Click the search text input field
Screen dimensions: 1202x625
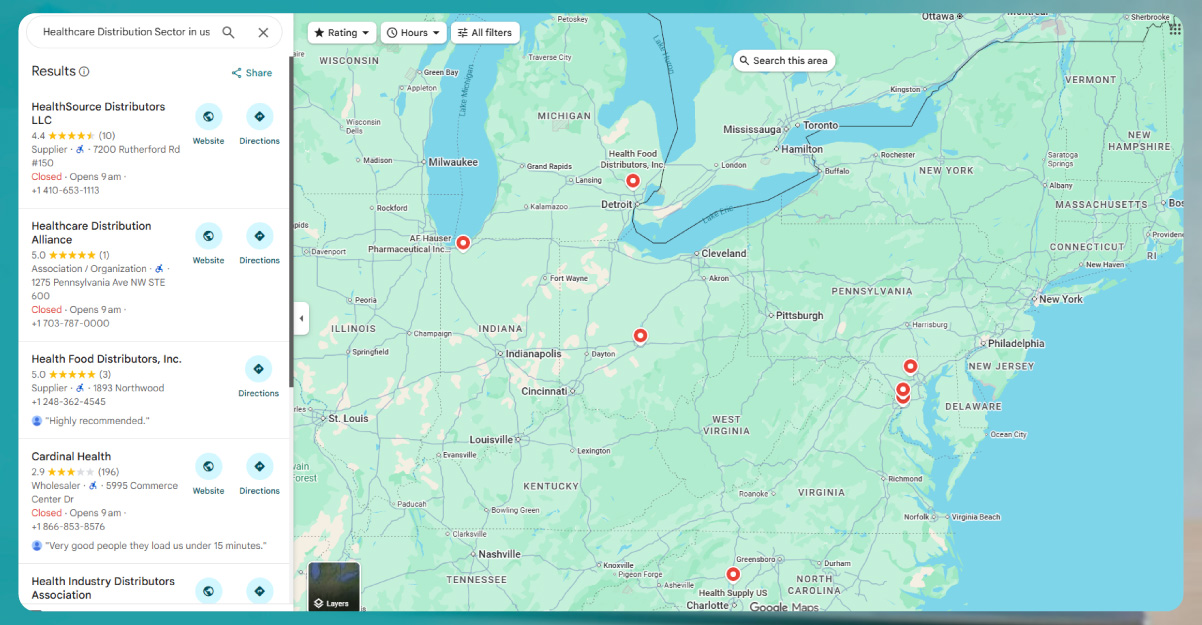click(x=126, y=32)
